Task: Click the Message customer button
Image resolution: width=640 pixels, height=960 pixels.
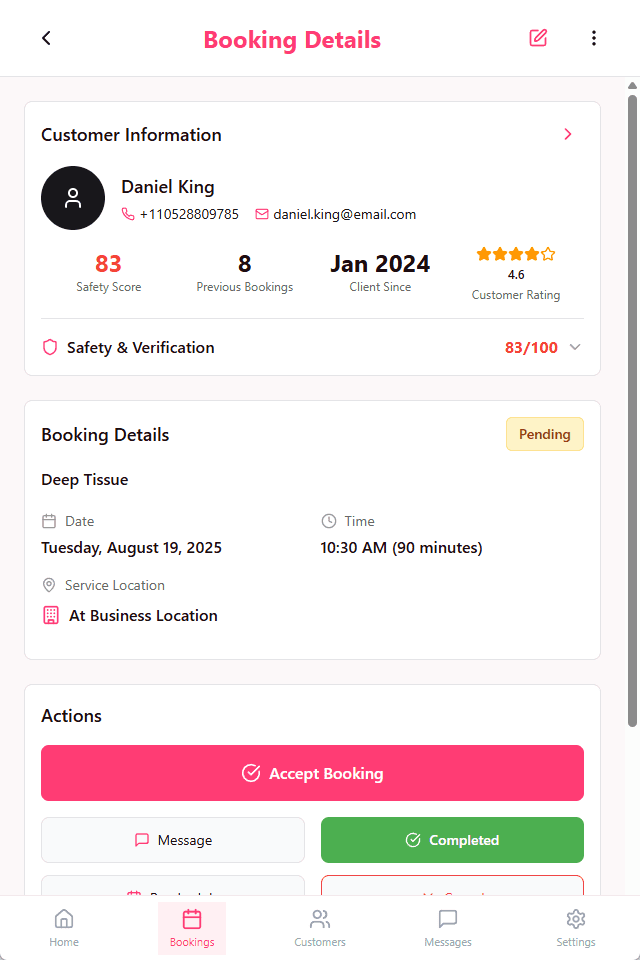Action: click(x=173, y=840)
